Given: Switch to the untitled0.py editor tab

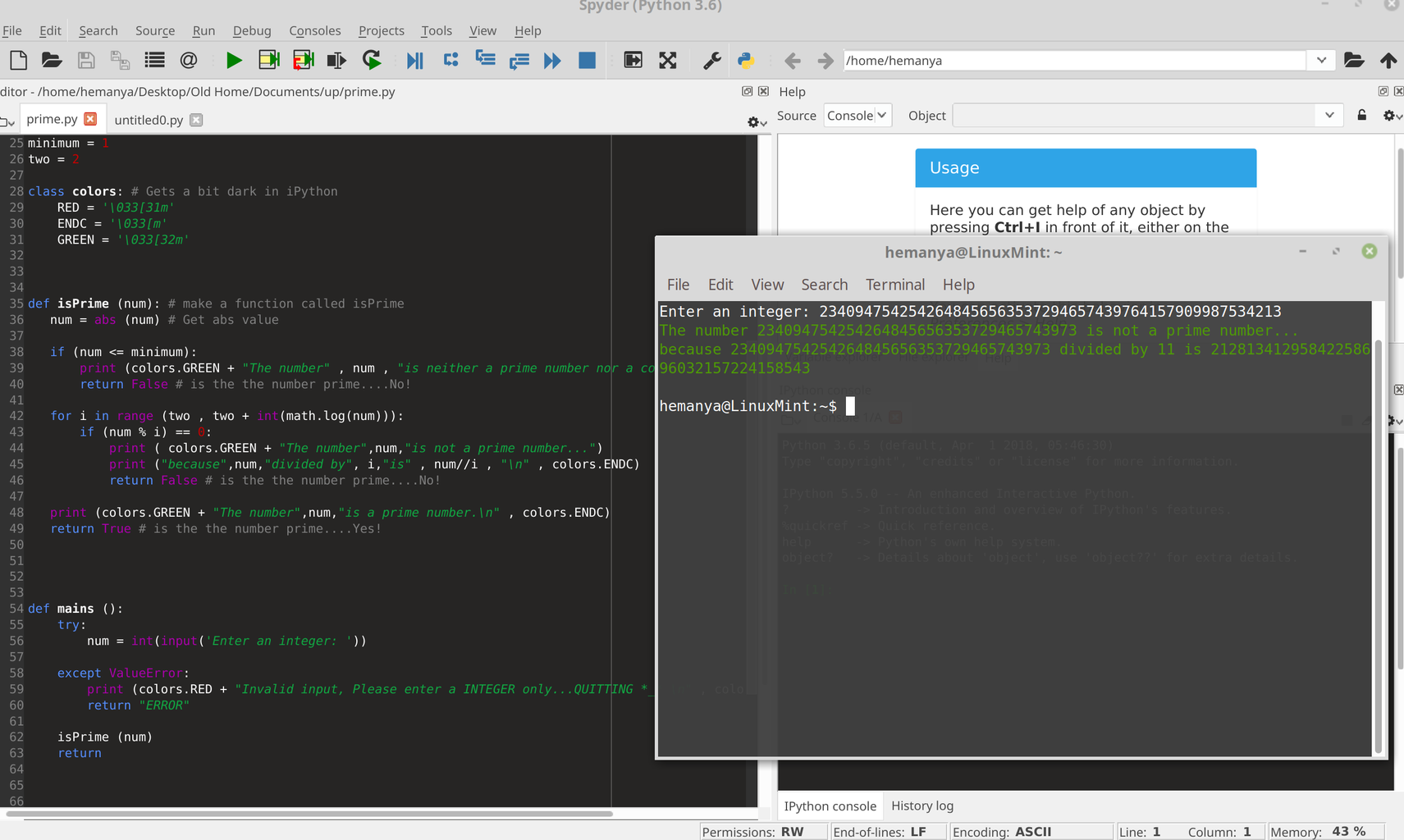Looking at the screenshot, I should [149, 120].
